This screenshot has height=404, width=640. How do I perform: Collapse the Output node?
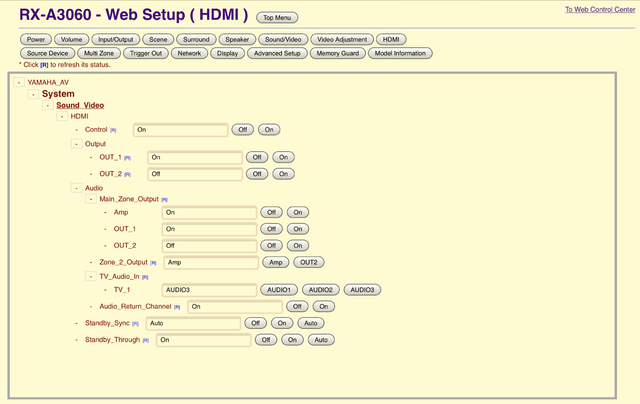pos(76,144)
